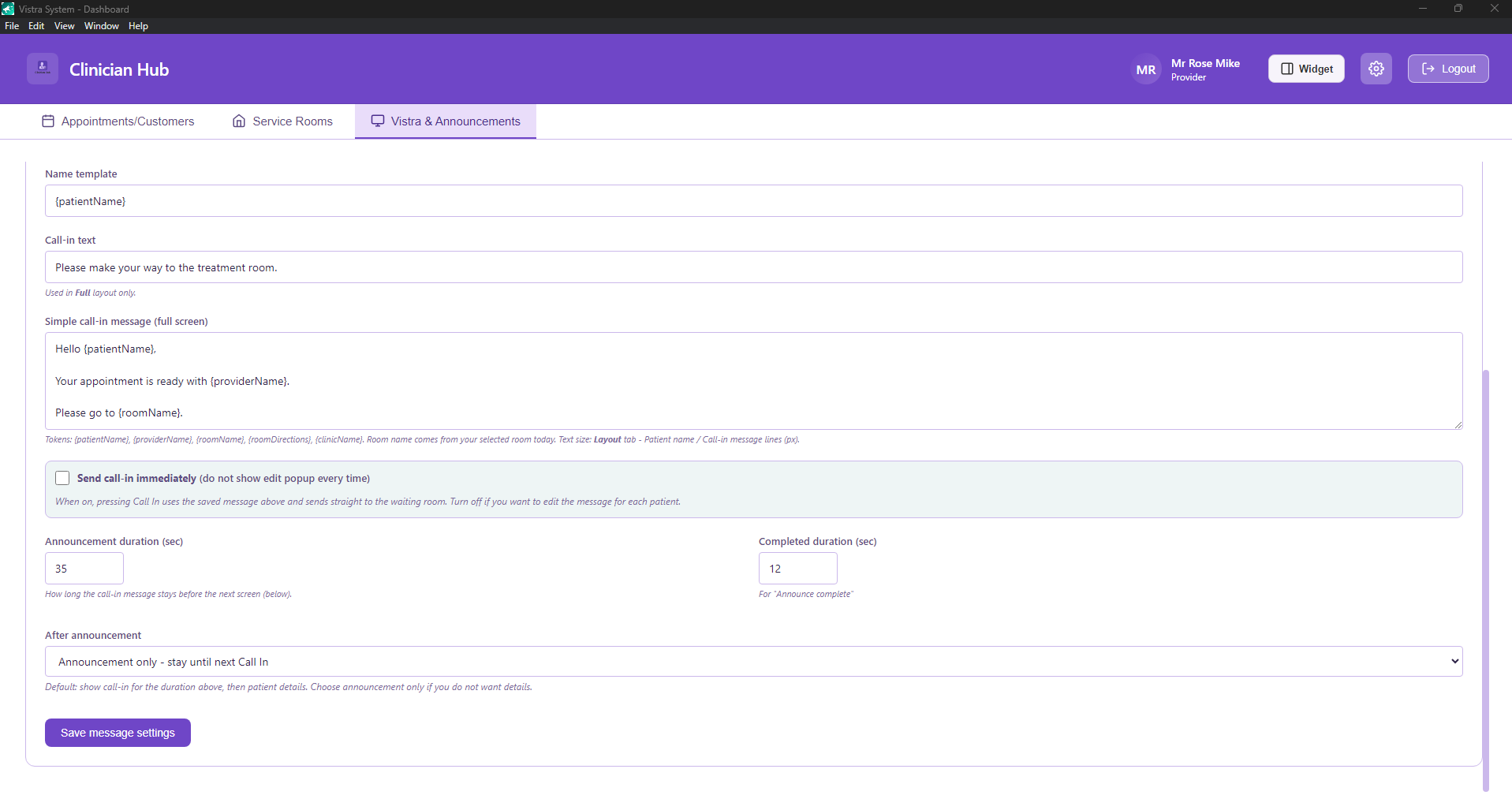Click the 'After announcement' label
The width and height of the screenshot is (1512, 810).
click(x=93, y=635)
